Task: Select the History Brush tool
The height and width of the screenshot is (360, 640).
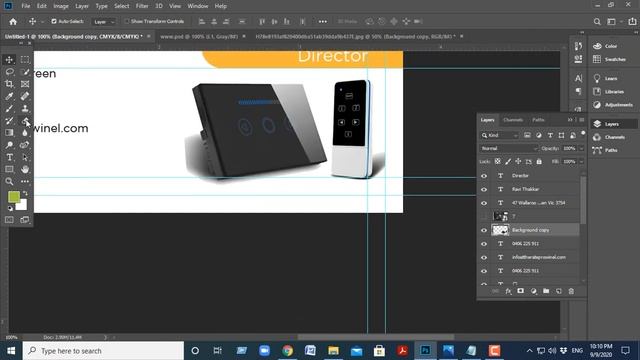Action: click(9, 121)
